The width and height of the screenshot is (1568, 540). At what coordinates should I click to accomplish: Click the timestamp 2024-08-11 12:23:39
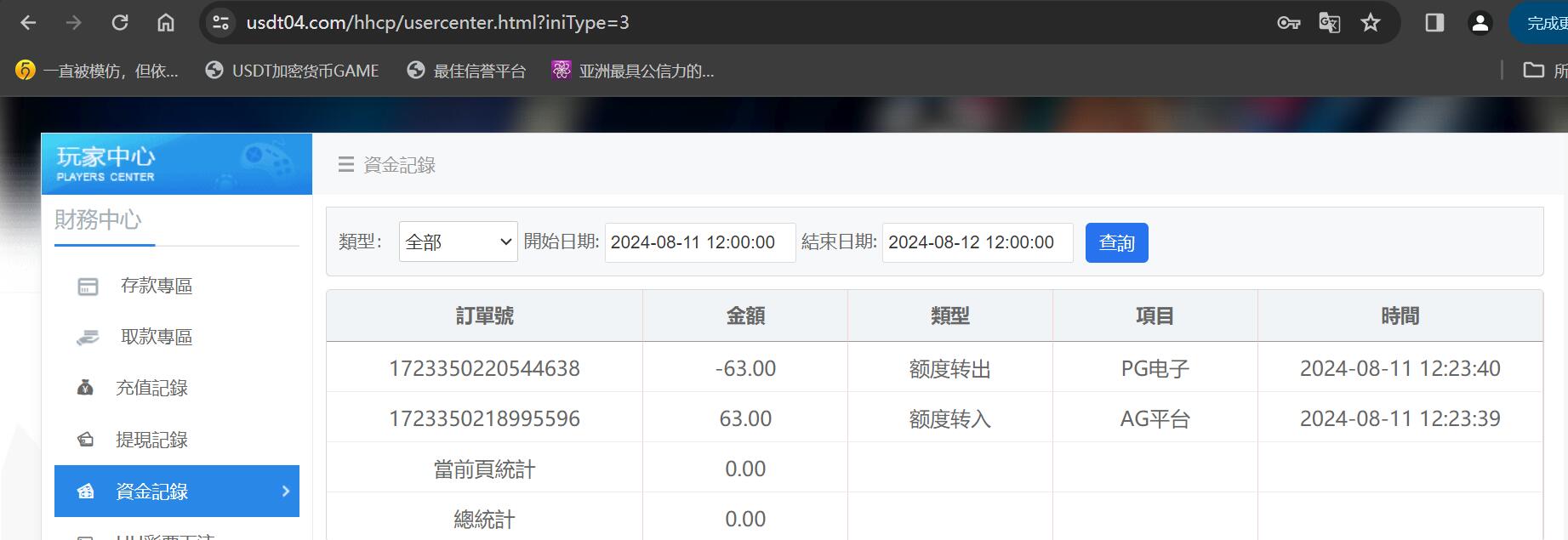click(1400, 418)
